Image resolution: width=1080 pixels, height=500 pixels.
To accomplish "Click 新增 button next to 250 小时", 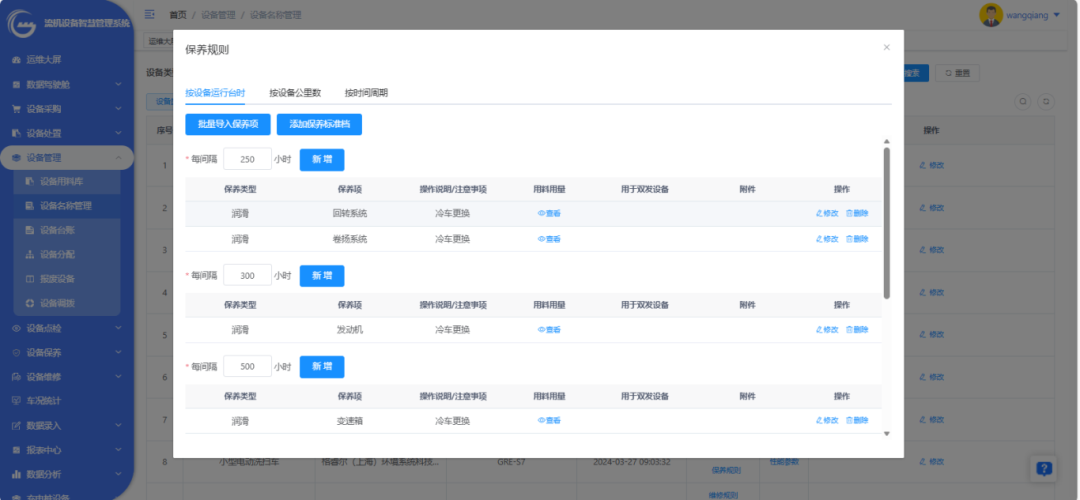I will coord(322,159).
